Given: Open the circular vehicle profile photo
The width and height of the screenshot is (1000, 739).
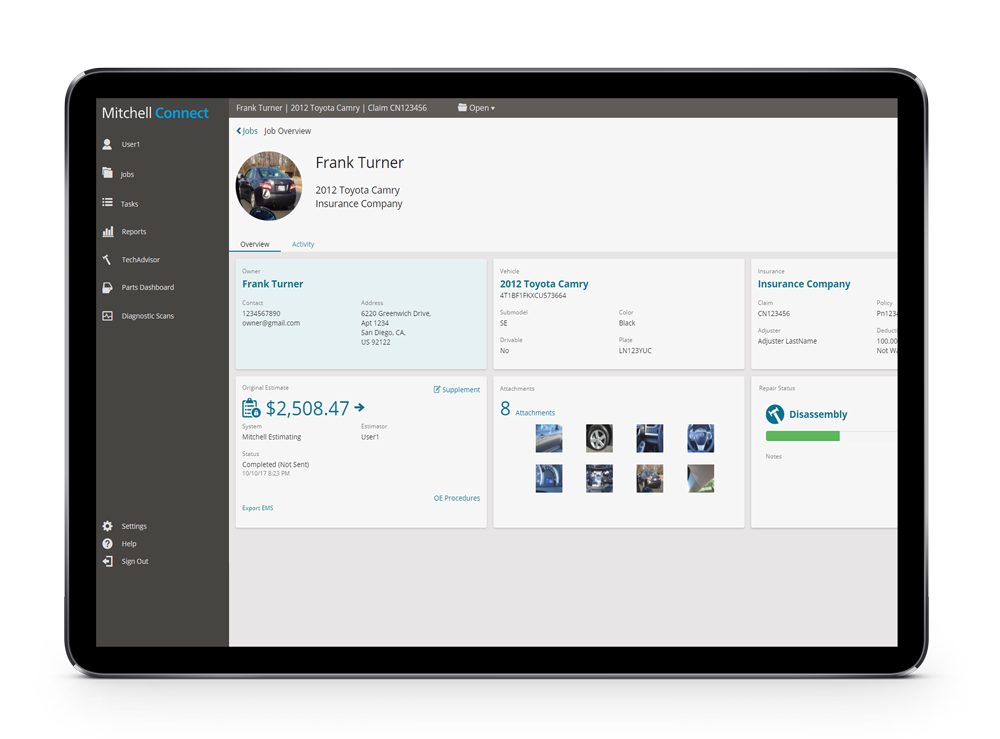Looking at the screenshot, I should point(268,186).
